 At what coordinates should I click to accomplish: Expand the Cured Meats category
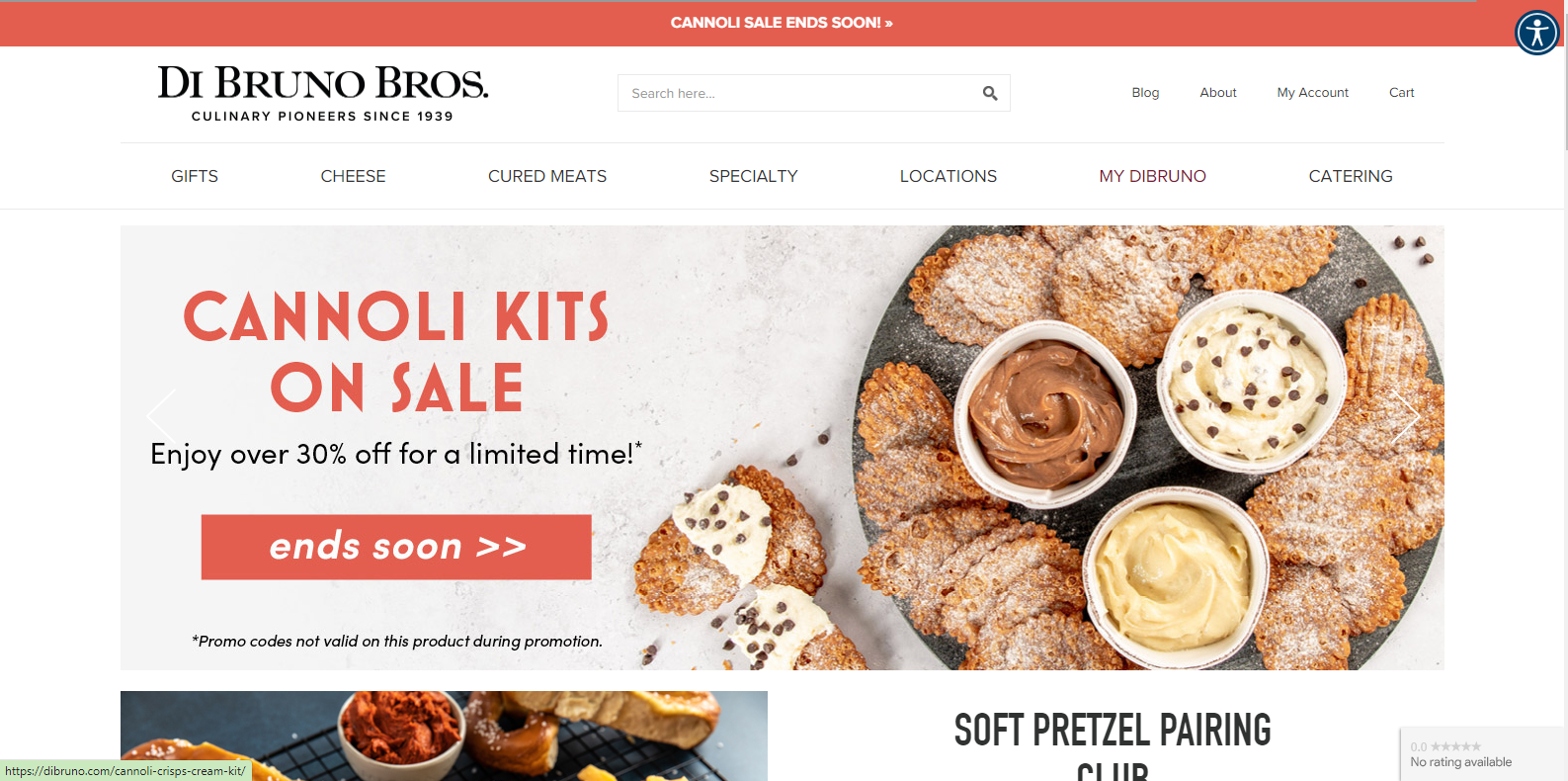click(x=547, y=176)
